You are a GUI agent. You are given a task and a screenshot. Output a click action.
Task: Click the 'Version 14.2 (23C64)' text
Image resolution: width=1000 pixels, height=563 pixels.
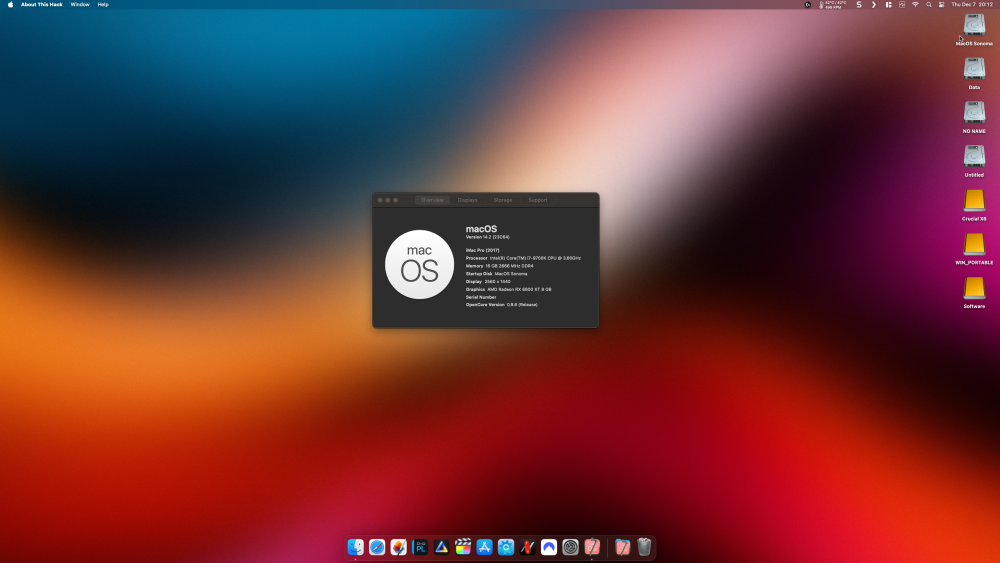(487, 237)
